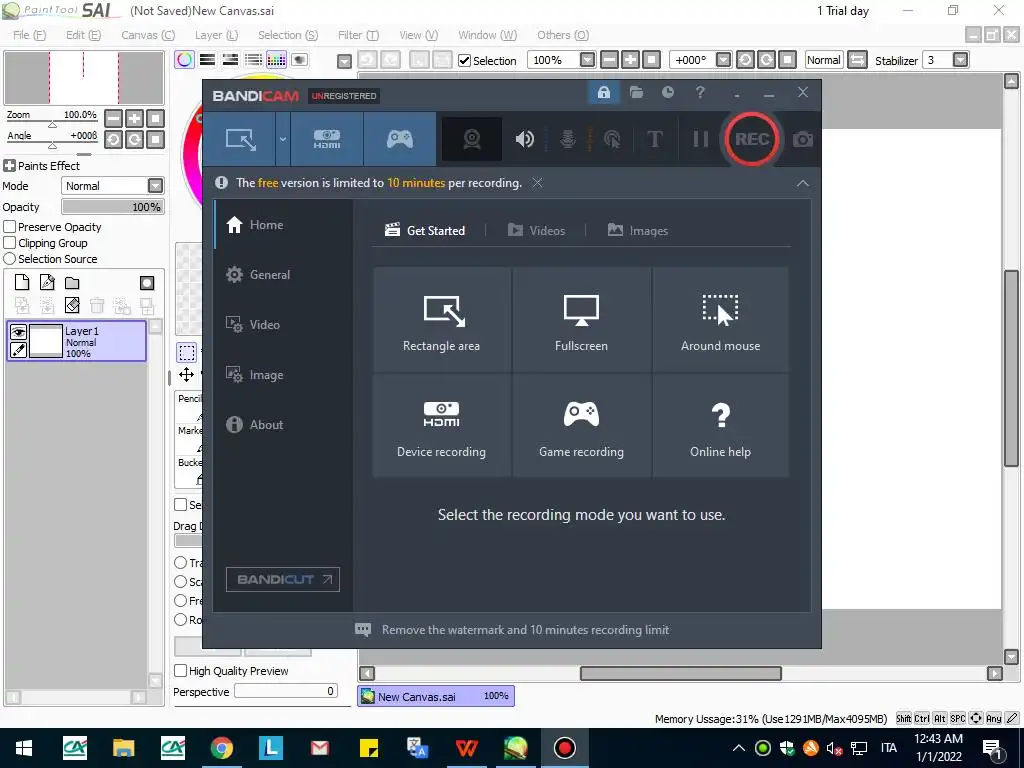Toggle webcam overlay icon in Bandicam
This screenshot has height=768, width=1024.
click(x=472, y=139)
